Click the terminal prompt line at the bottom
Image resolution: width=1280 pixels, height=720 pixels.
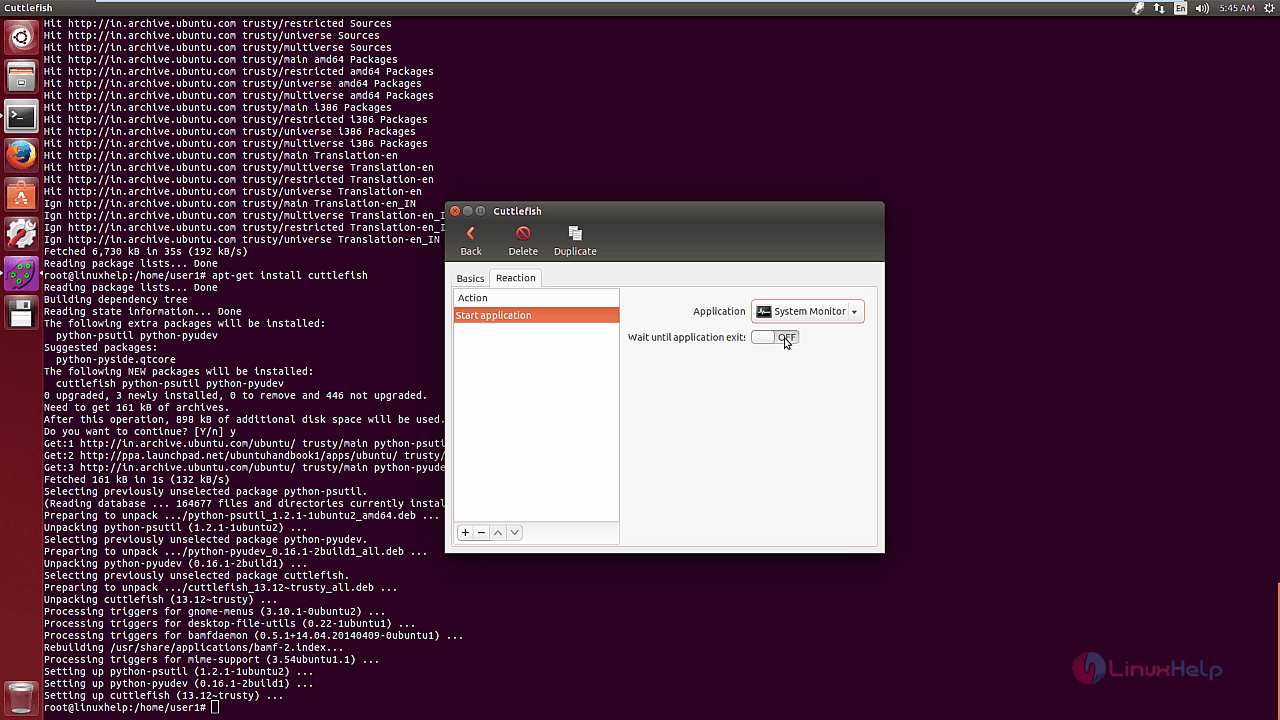(131, 707)
